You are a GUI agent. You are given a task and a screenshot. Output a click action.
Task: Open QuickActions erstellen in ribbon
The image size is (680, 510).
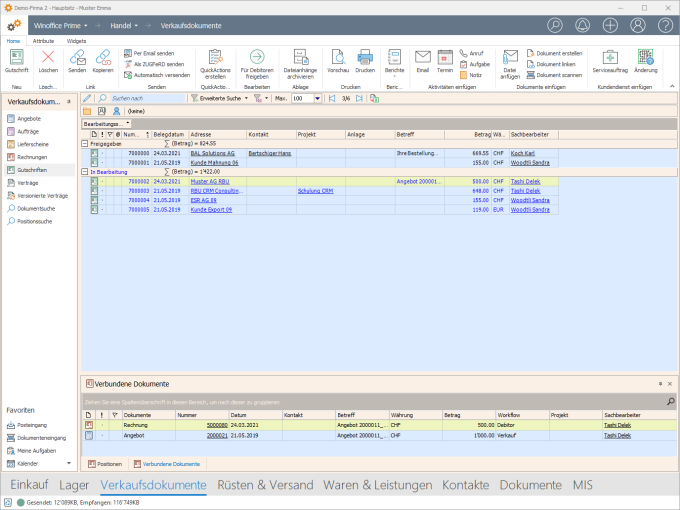click(216, 58)
